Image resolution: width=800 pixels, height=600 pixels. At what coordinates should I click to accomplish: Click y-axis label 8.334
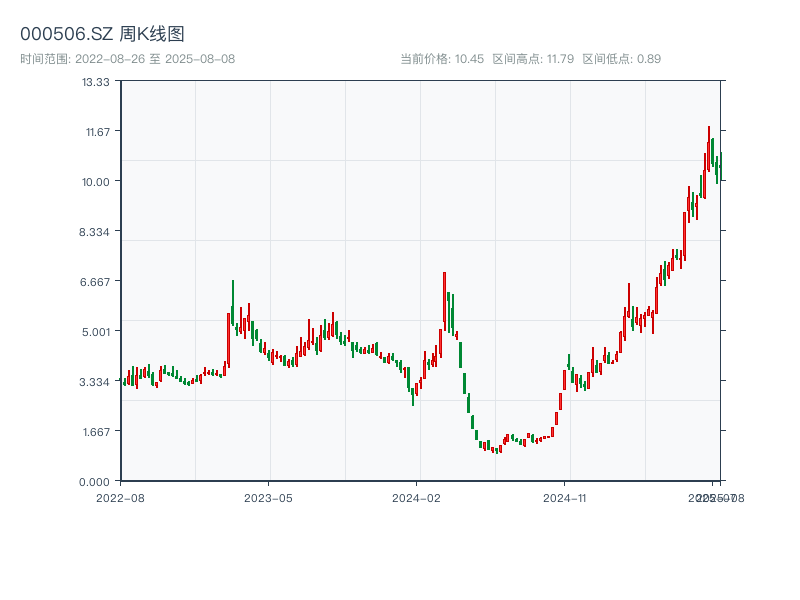(x=94, y=232)
